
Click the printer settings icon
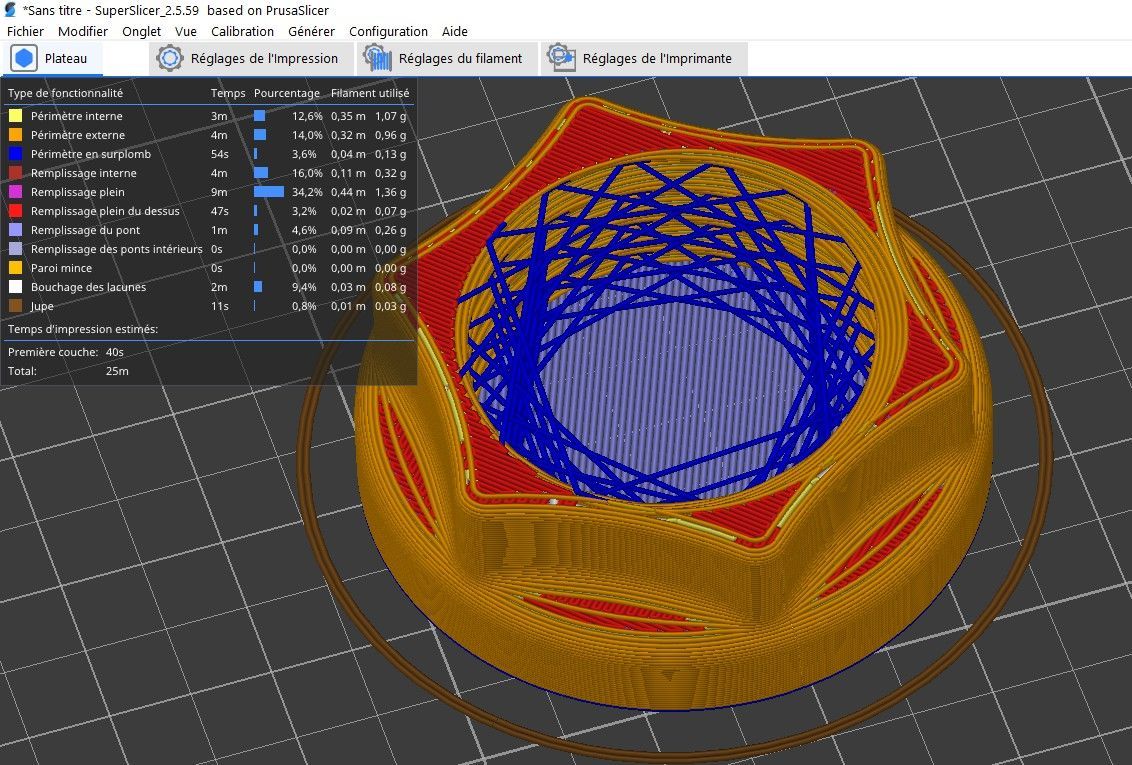pos(561,57)
